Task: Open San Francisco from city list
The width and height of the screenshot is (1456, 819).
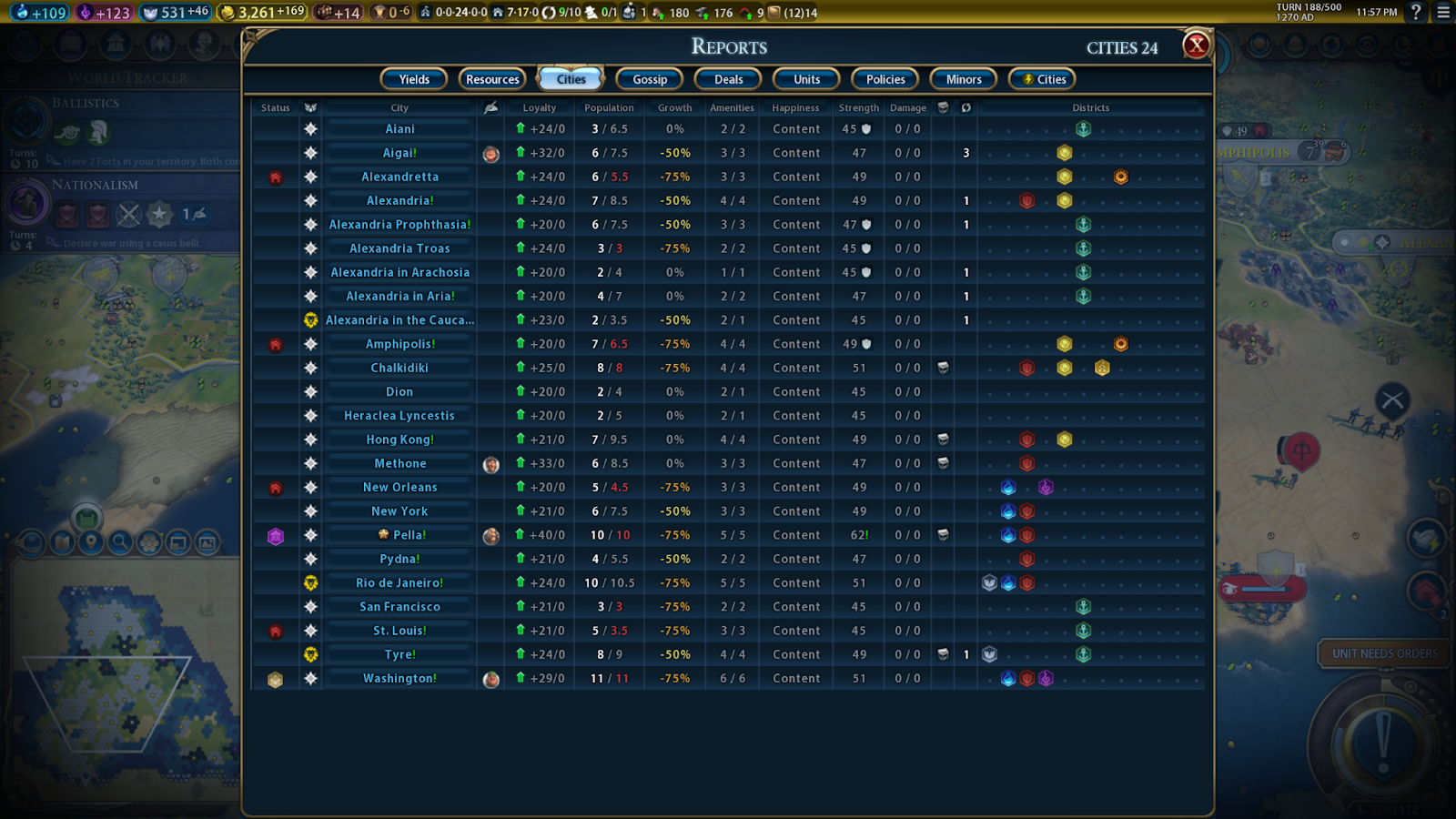Action: pyautogui.click(x=399, y=607)
